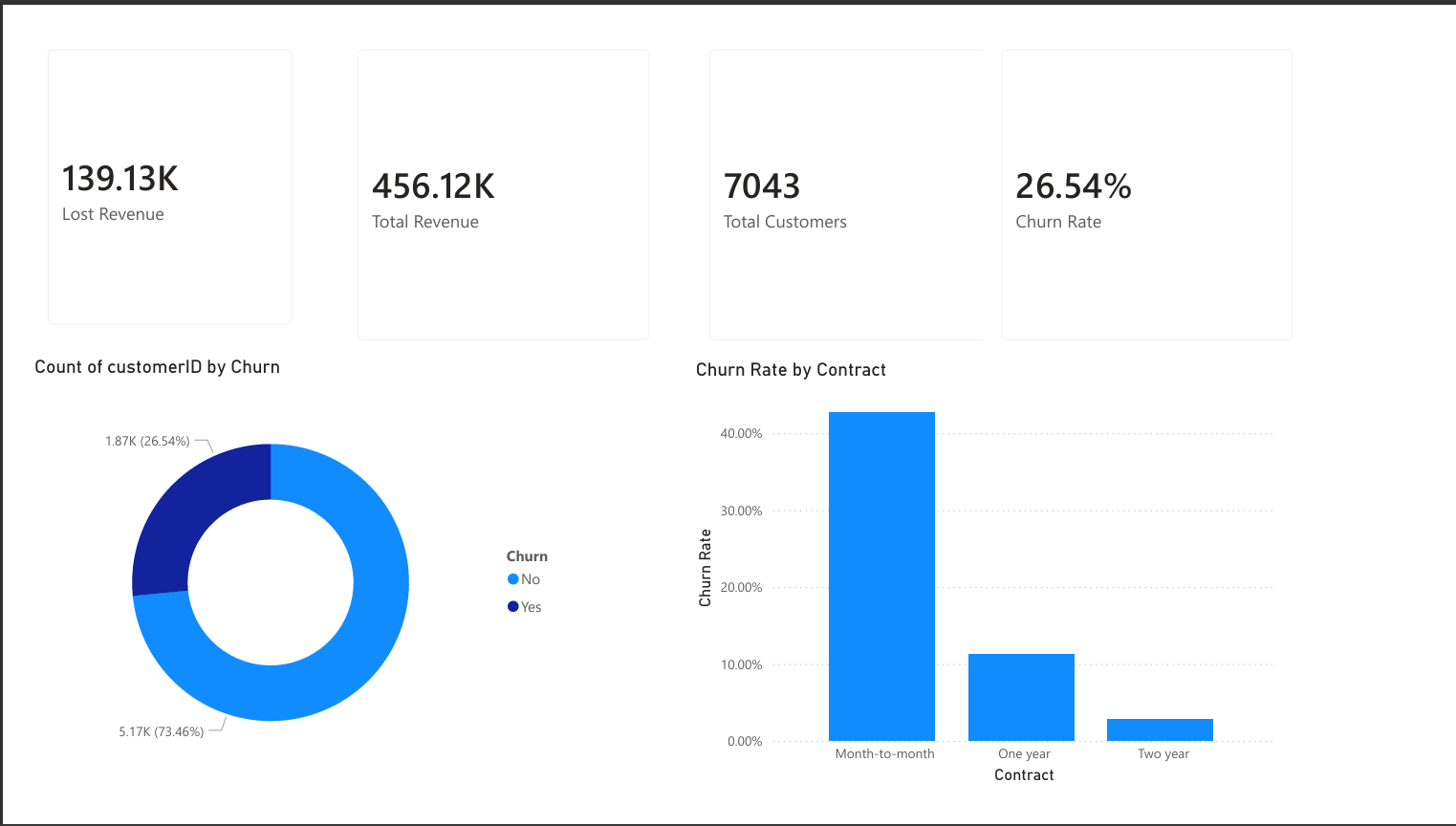Viewport: 1456px width, 826px height.
Task: Click the Churn legend title
Action: click(x=527, y=556)
